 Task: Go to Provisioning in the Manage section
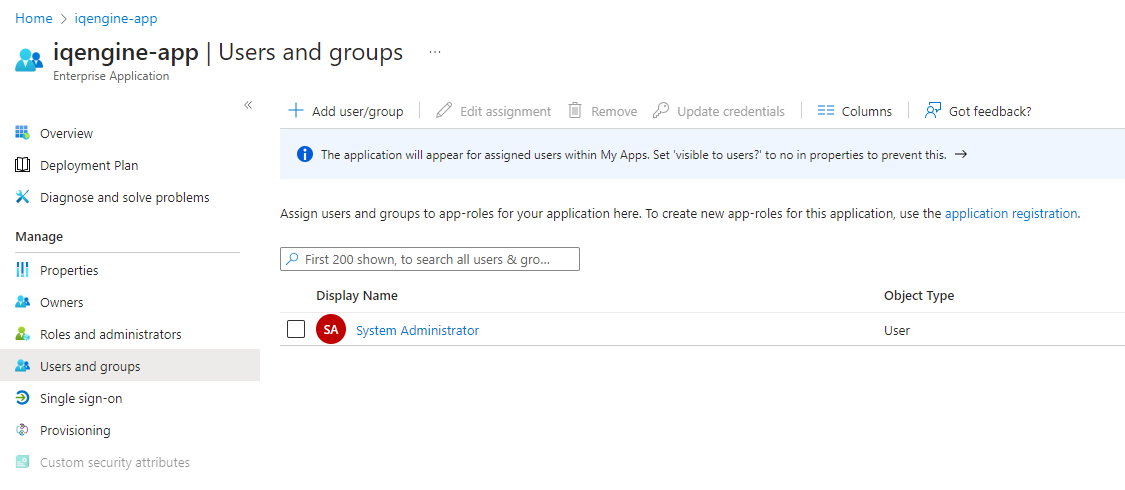[75, 430]
